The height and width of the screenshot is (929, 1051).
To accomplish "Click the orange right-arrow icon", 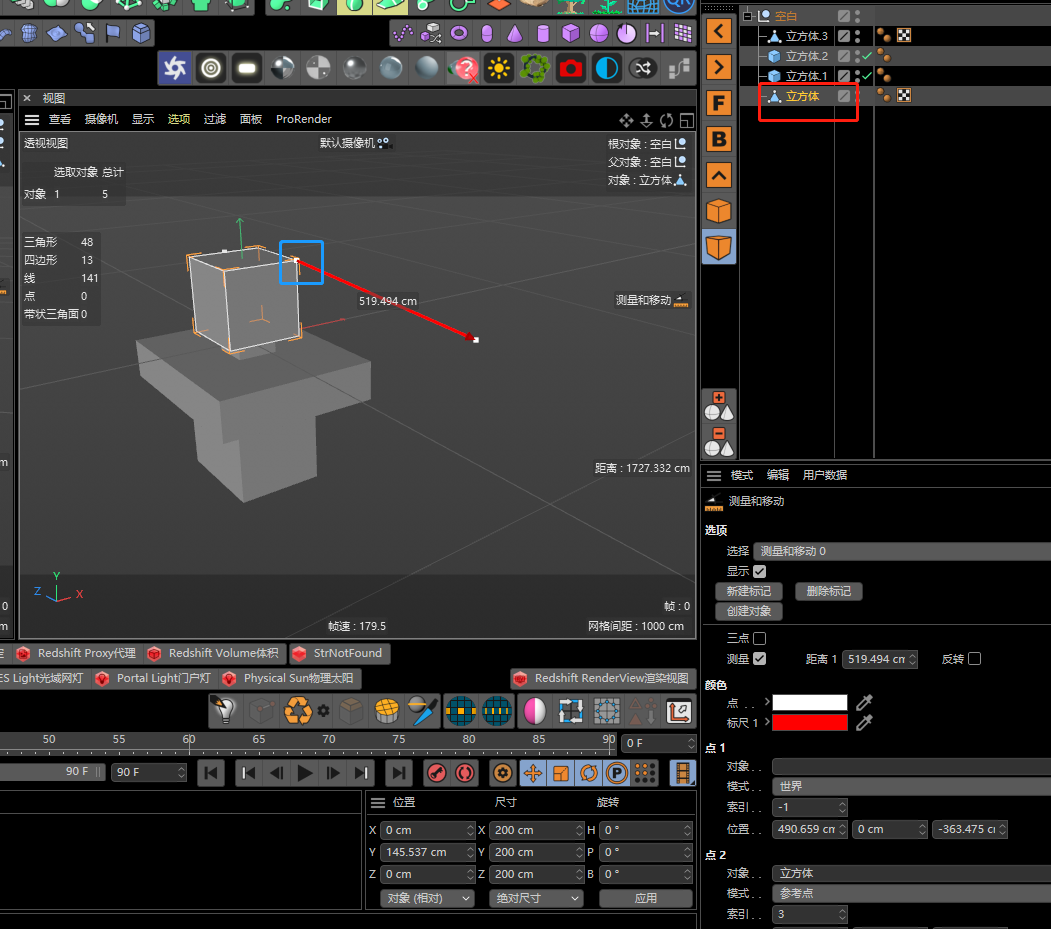I will click(719, 67).
